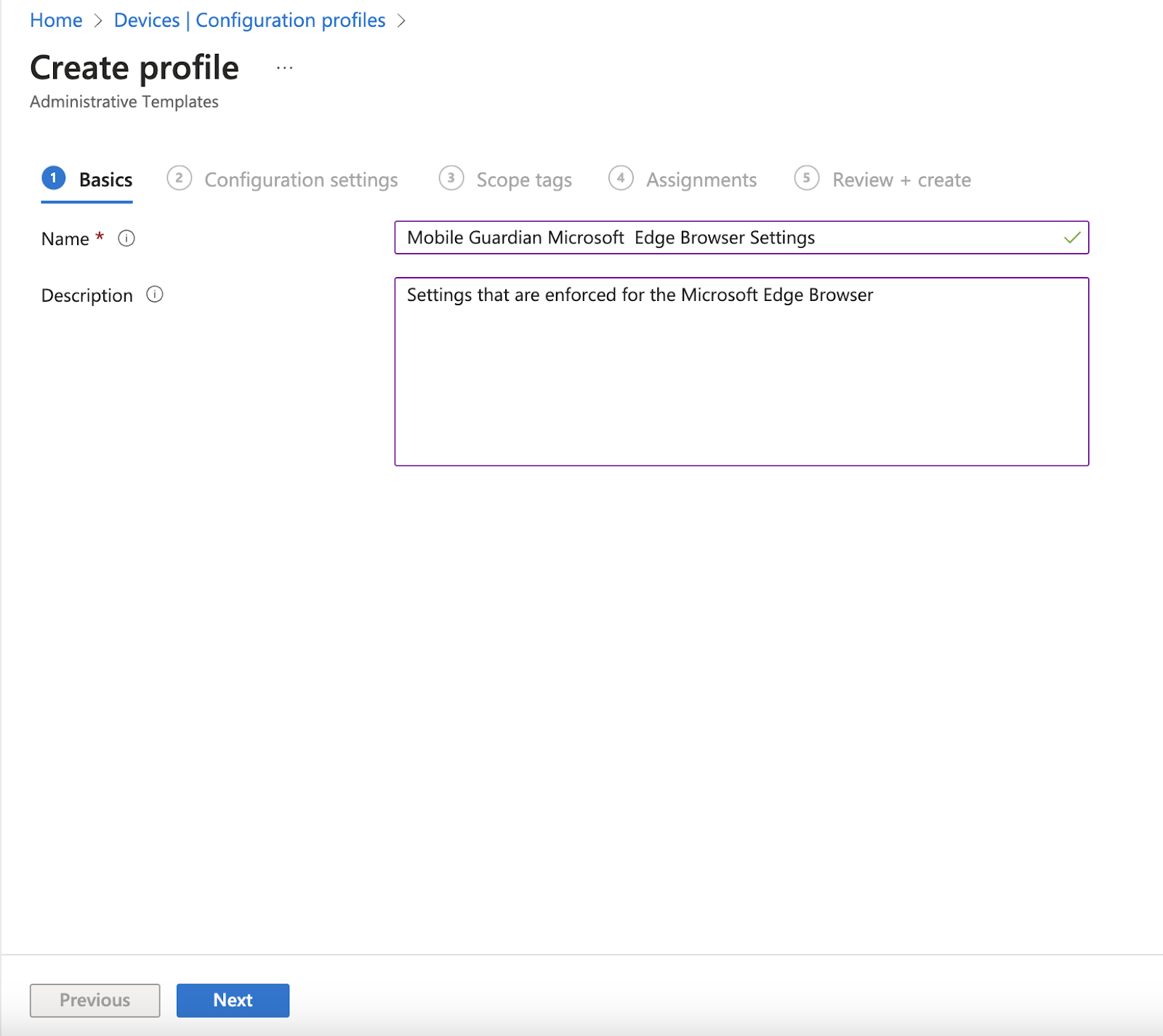Navigate to Home via breadcrumb
Viewport: 1163px width, 1036px height.
point(55,20)
